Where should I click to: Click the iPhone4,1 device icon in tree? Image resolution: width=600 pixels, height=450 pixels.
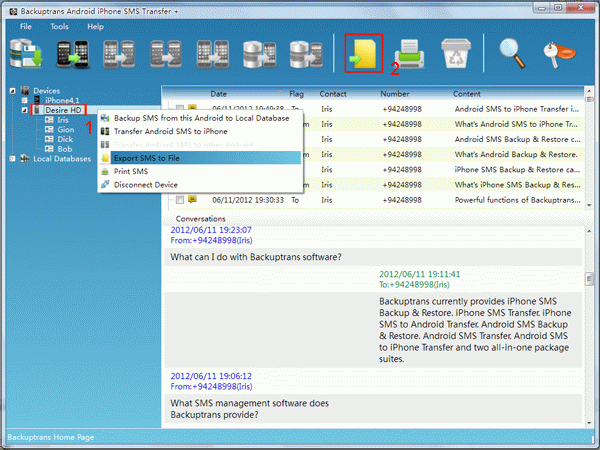point(37,100)
